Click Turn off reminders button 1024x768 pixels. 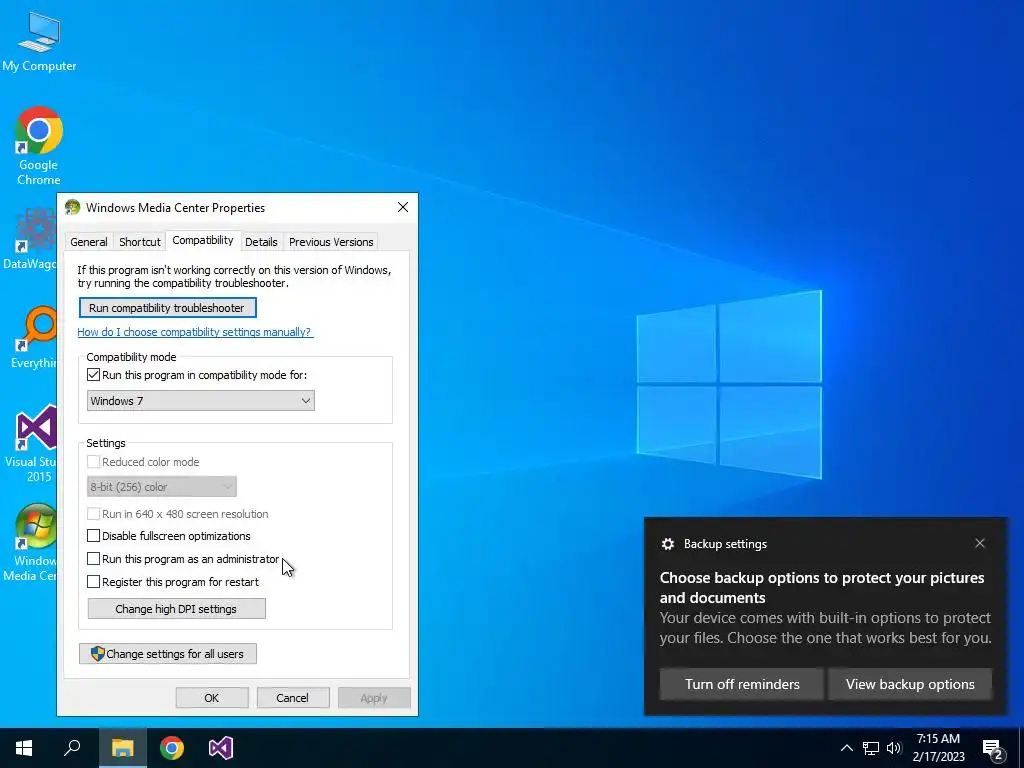(742, 684)
